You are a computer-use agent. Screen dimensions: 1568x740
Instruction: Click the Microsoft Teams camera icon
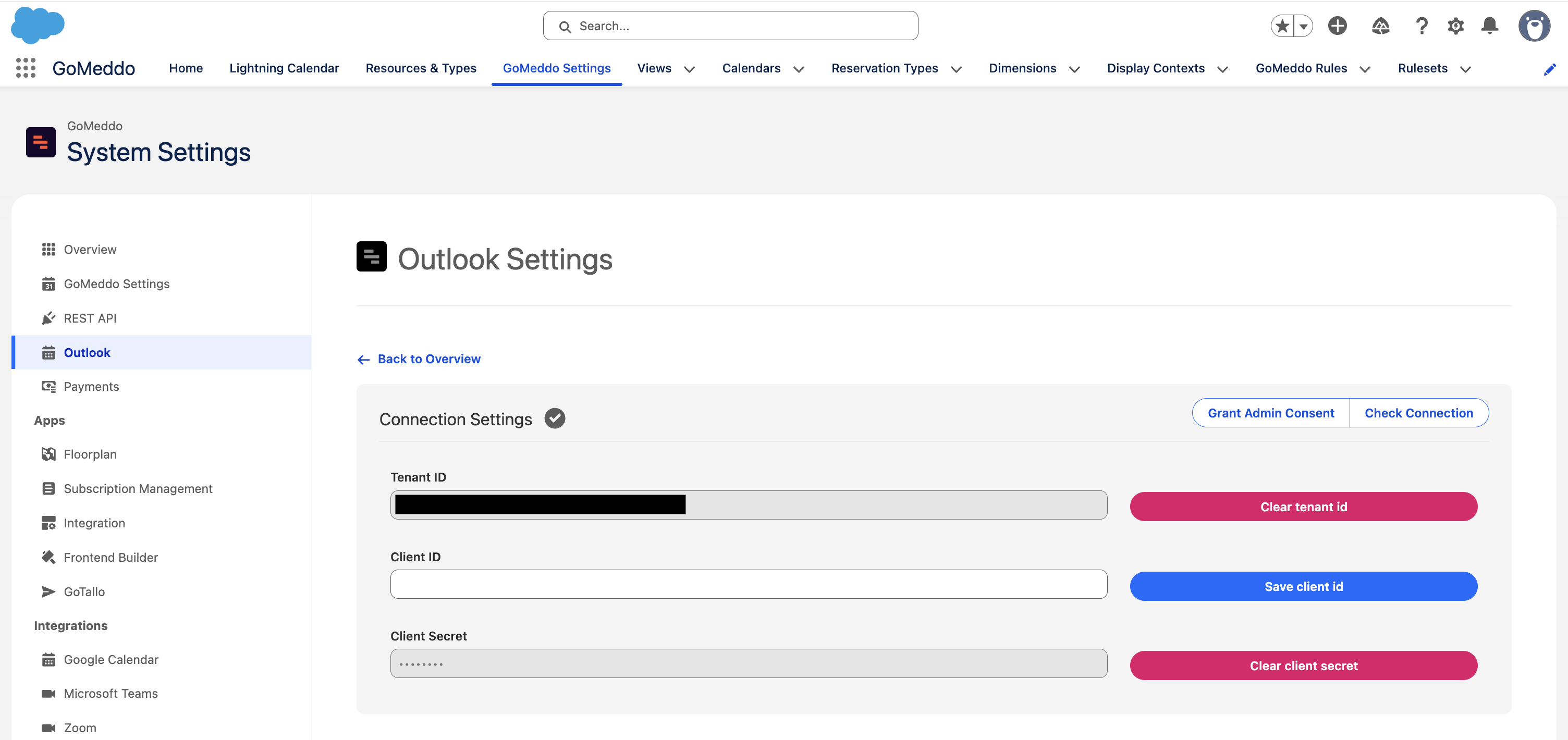[x=48, y=694]
